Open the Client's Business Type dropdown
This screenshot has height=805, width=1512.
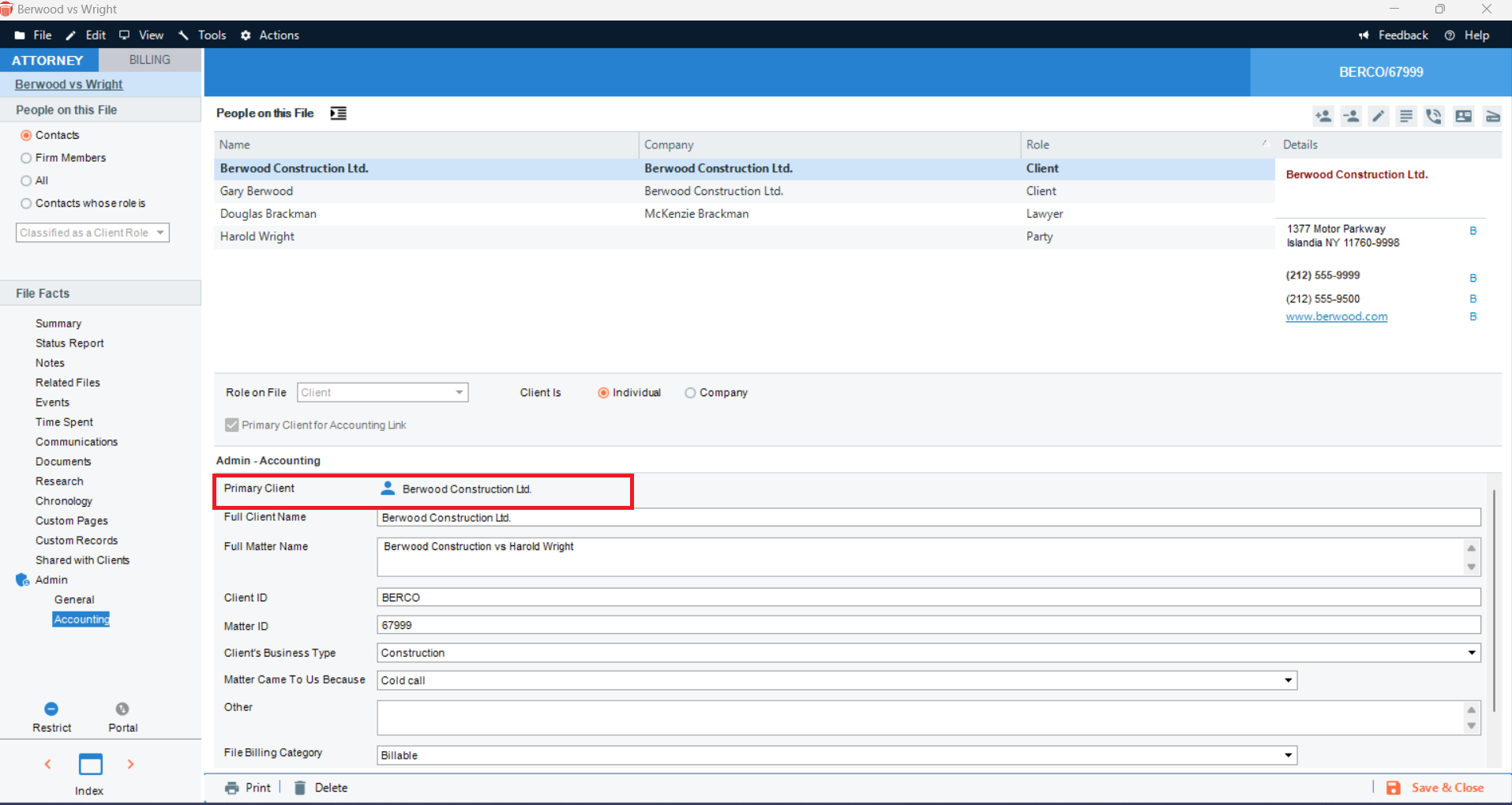coord(929,653)
